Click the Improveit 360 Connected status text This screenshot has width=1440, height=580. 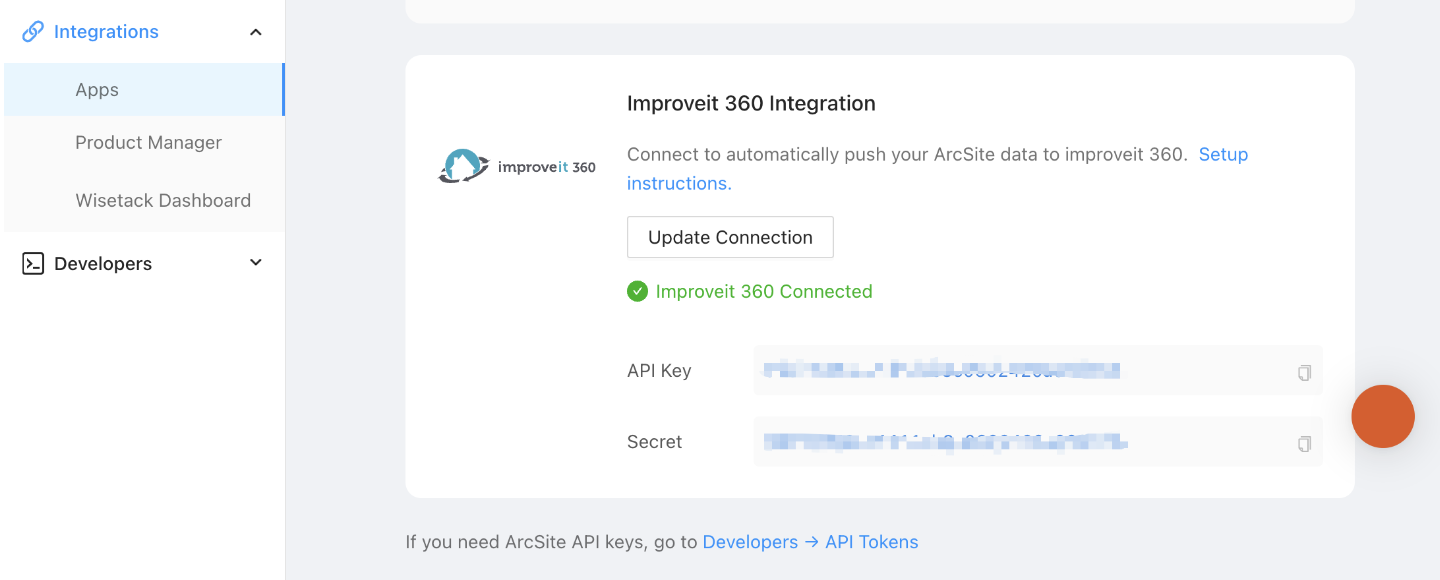click(764, 291)
